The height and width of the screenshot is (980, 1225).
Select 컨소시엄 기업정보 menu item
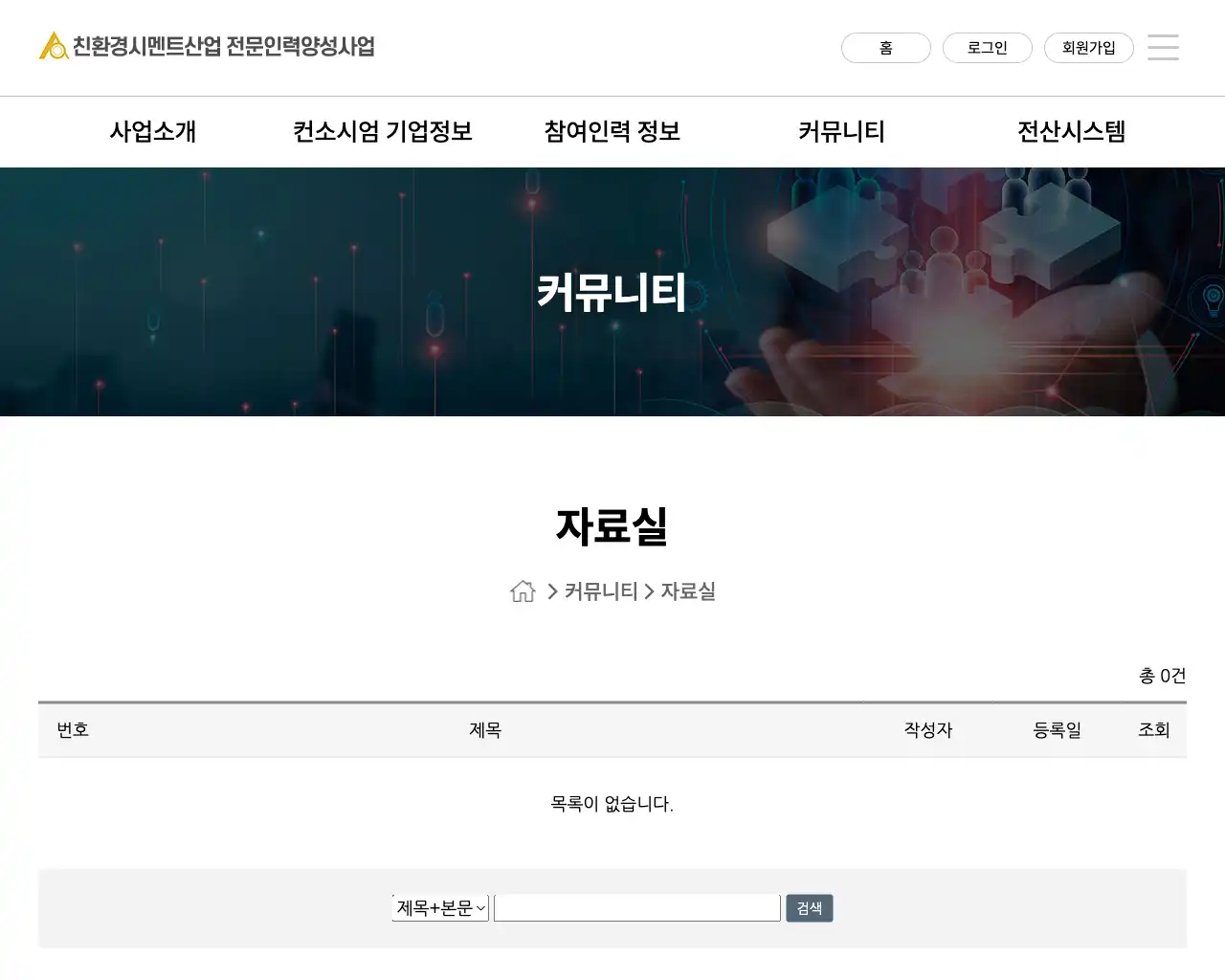tap(383, 132)
